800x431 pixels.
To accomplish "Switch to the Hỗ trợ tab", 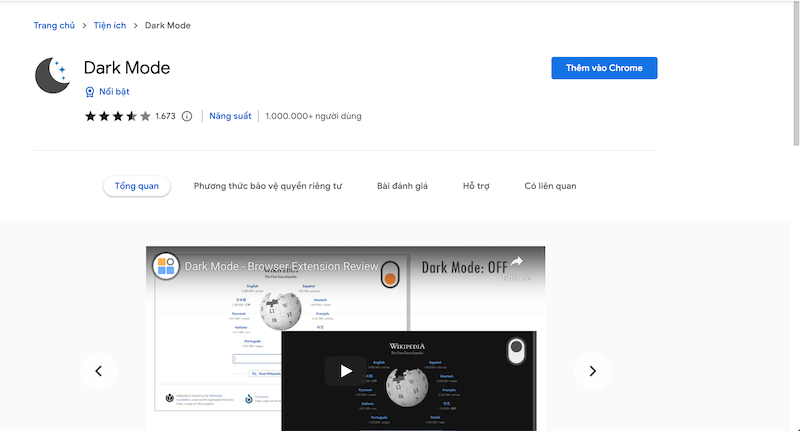I will [x=476, y=186].
